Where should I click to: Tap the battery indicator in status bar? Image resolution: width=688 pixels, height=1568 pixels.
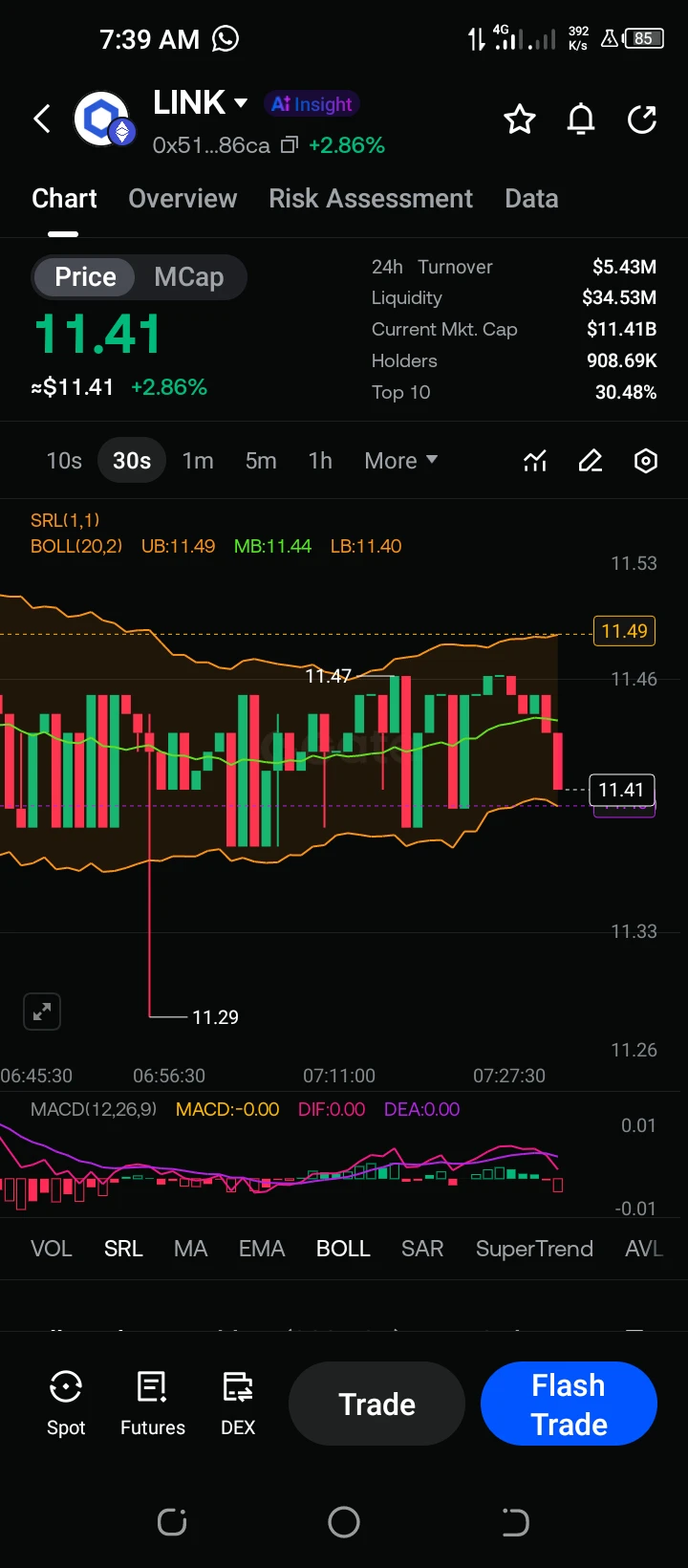[643, 38]
